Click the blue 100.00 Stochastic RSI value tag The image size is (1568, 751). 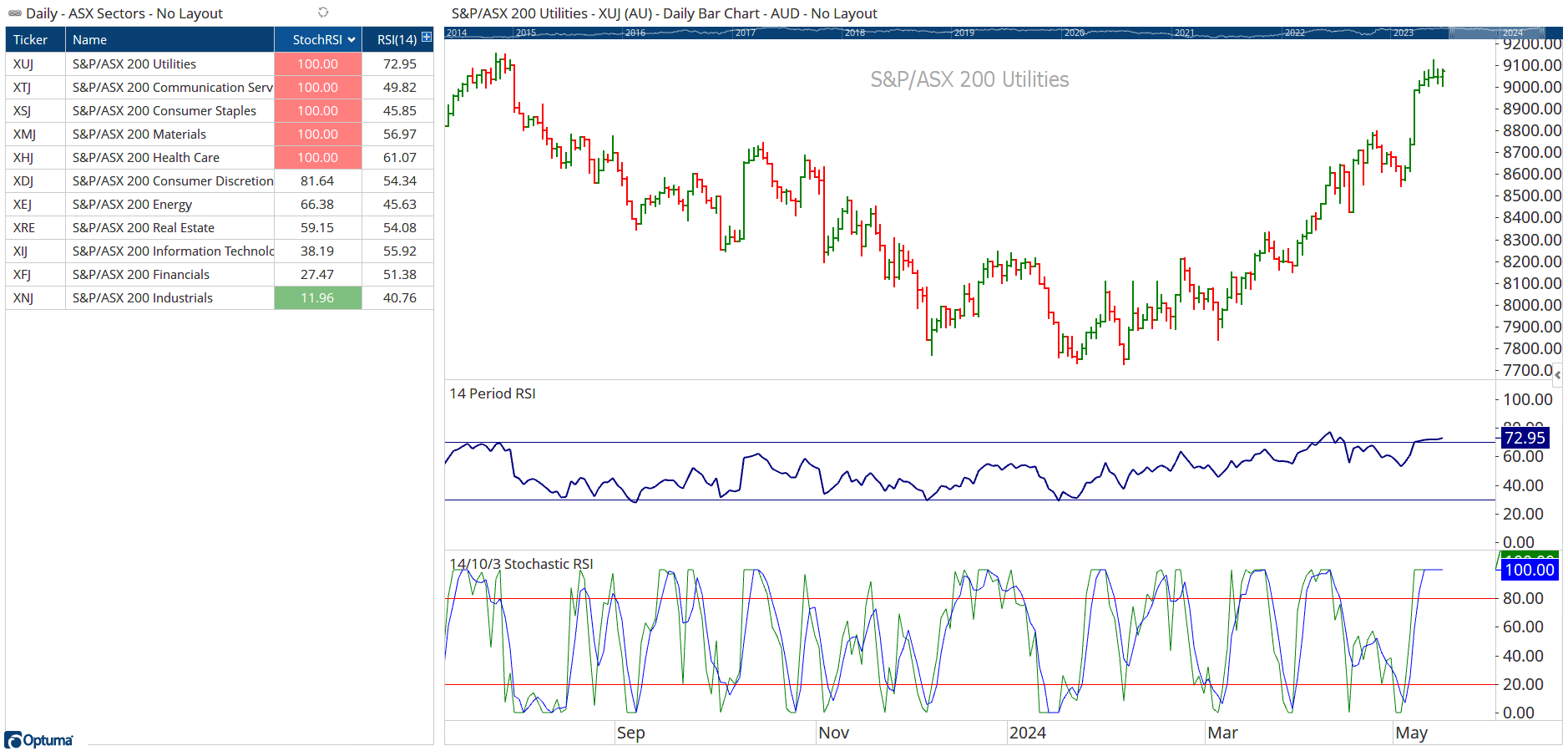tap(1530, 570)
